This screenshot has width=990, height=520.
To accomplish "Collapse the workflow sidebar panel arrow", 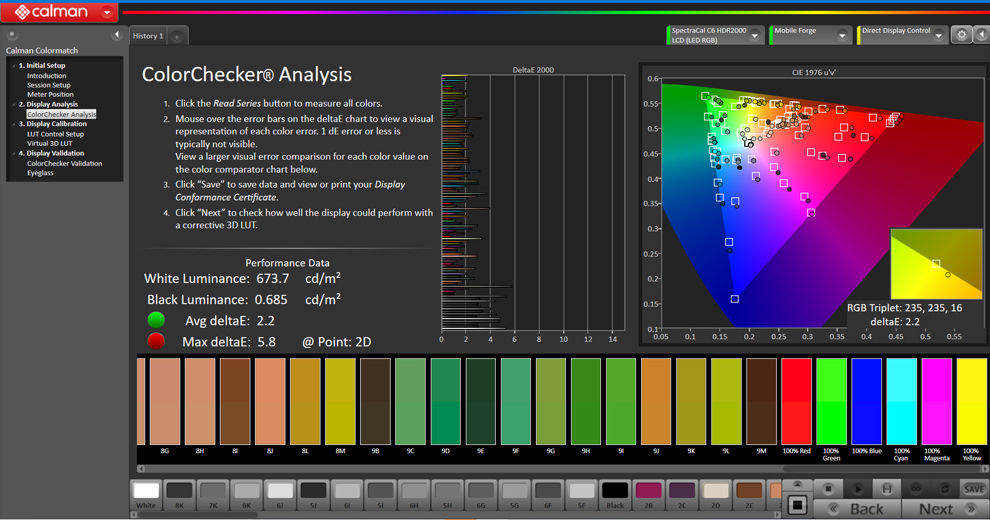I will (x=116, y=35).
